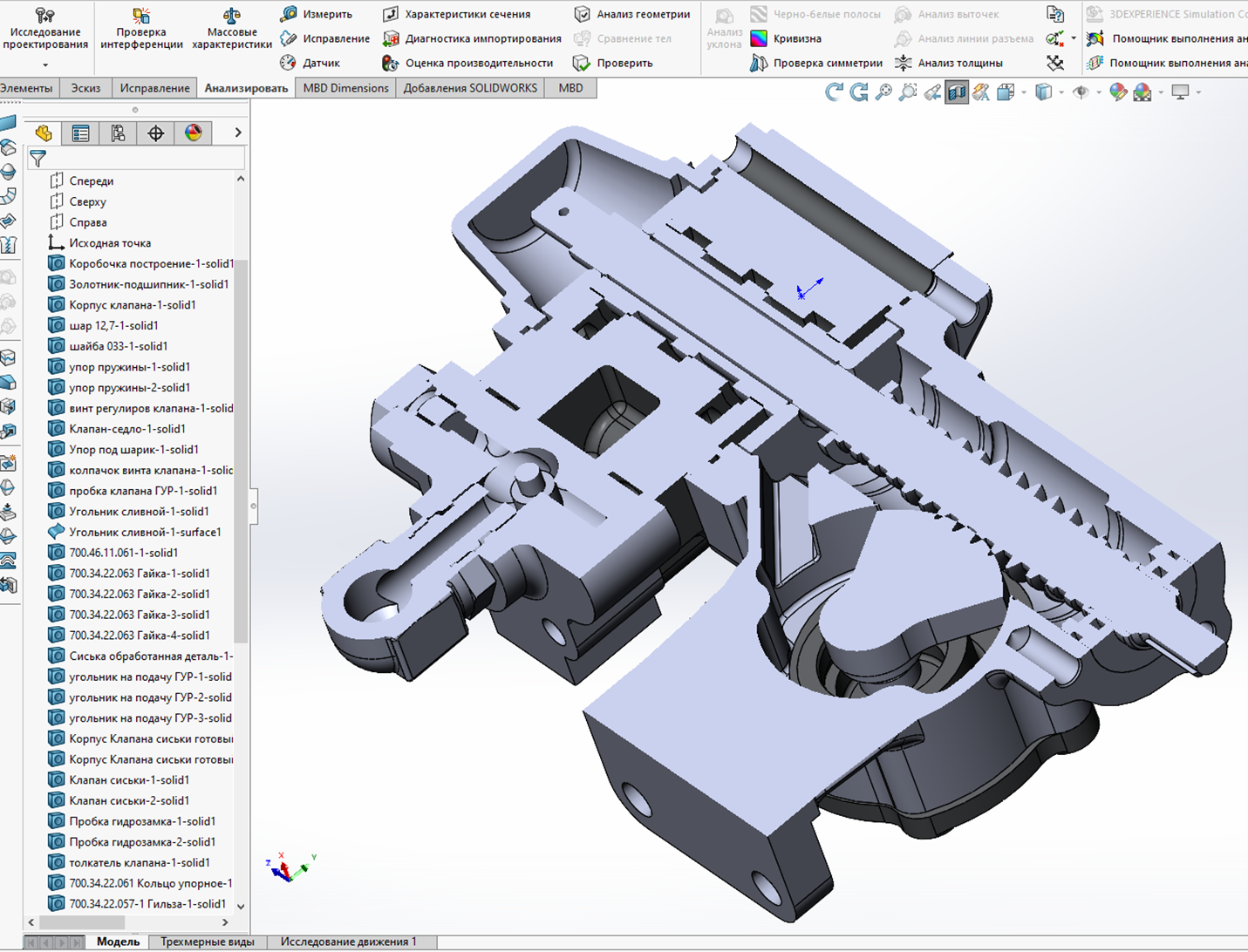Click Zoom to Fit in view toolbar
This screenshot has height=952, width=1248.
coord(883,92)
